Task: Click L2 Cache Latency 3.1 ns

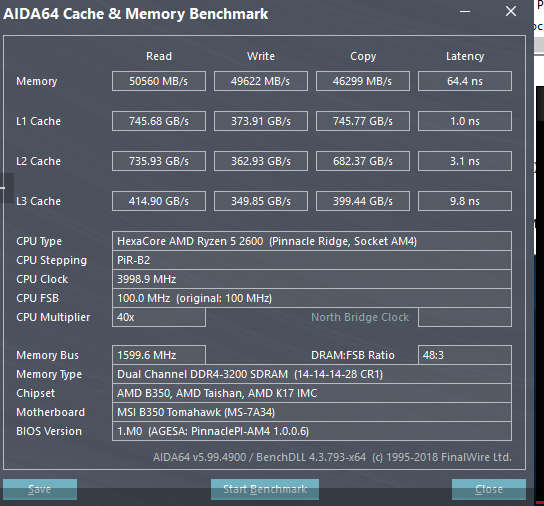Action: point(465,161)
